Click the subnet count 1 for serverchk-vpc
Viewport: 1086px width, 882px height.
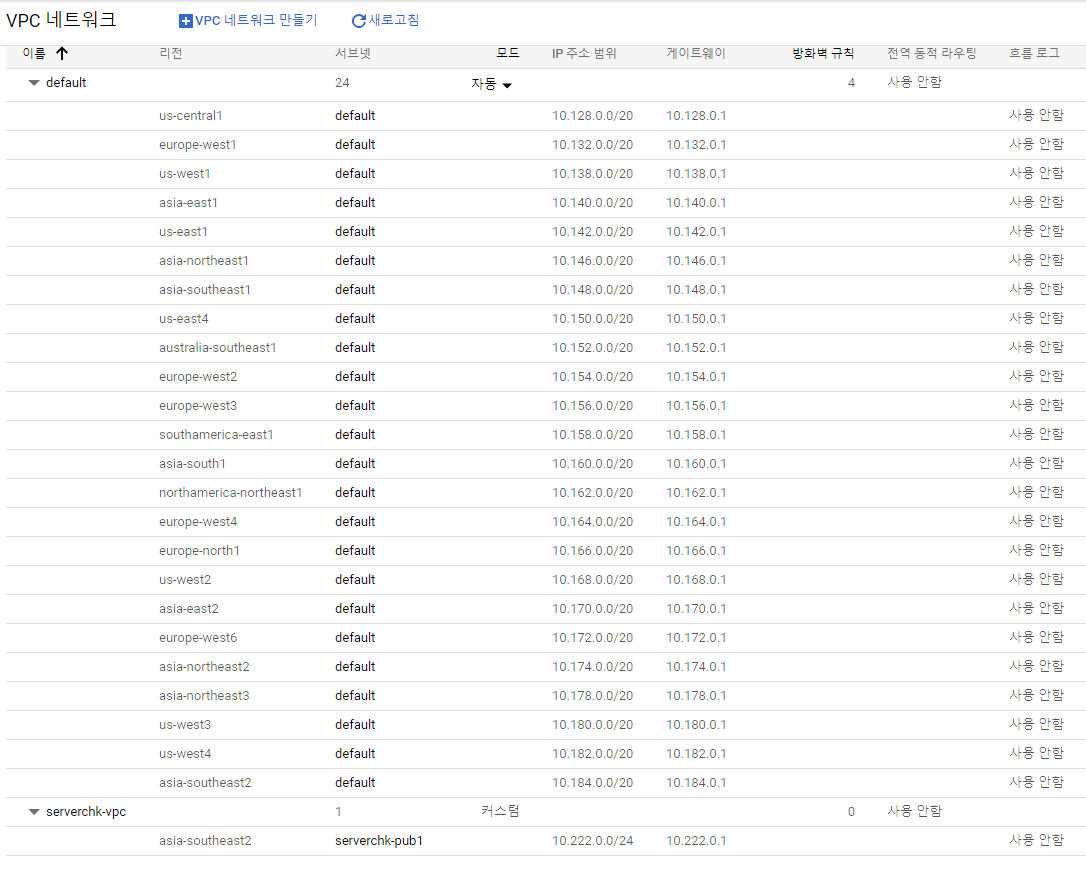tap(338, 812)
